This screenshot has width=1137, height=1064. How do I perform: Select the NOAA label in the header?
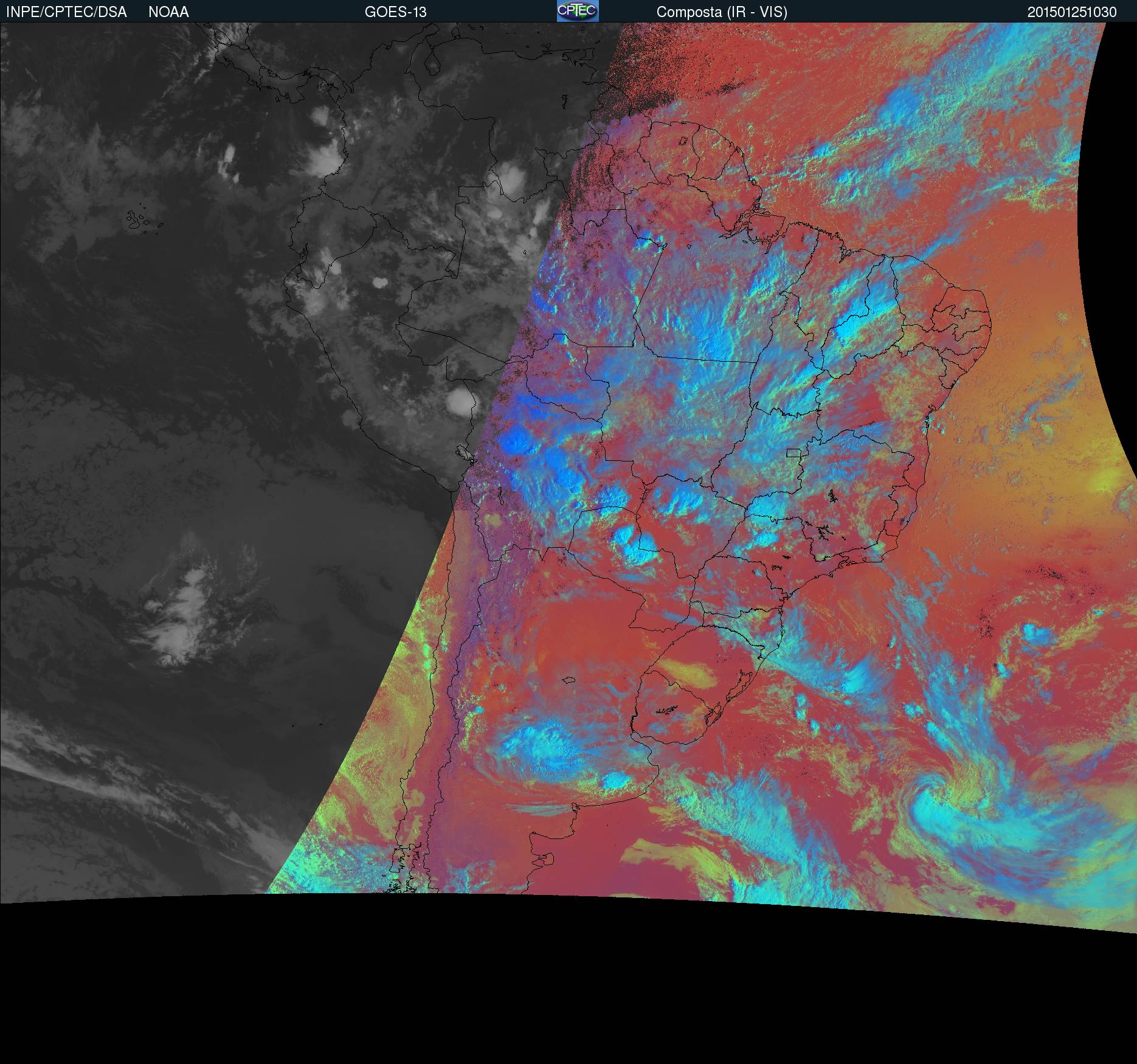[168, 12]
